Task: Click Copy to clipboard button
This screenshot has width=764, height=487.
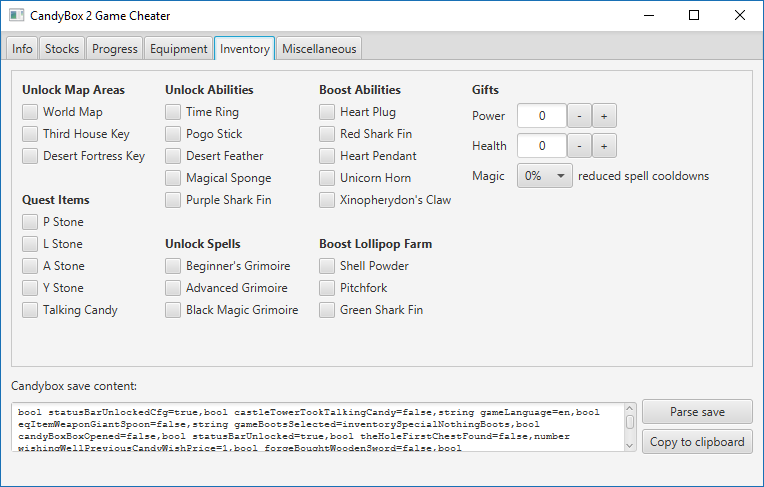Action: pyautogui.click(x=697, y=442)
